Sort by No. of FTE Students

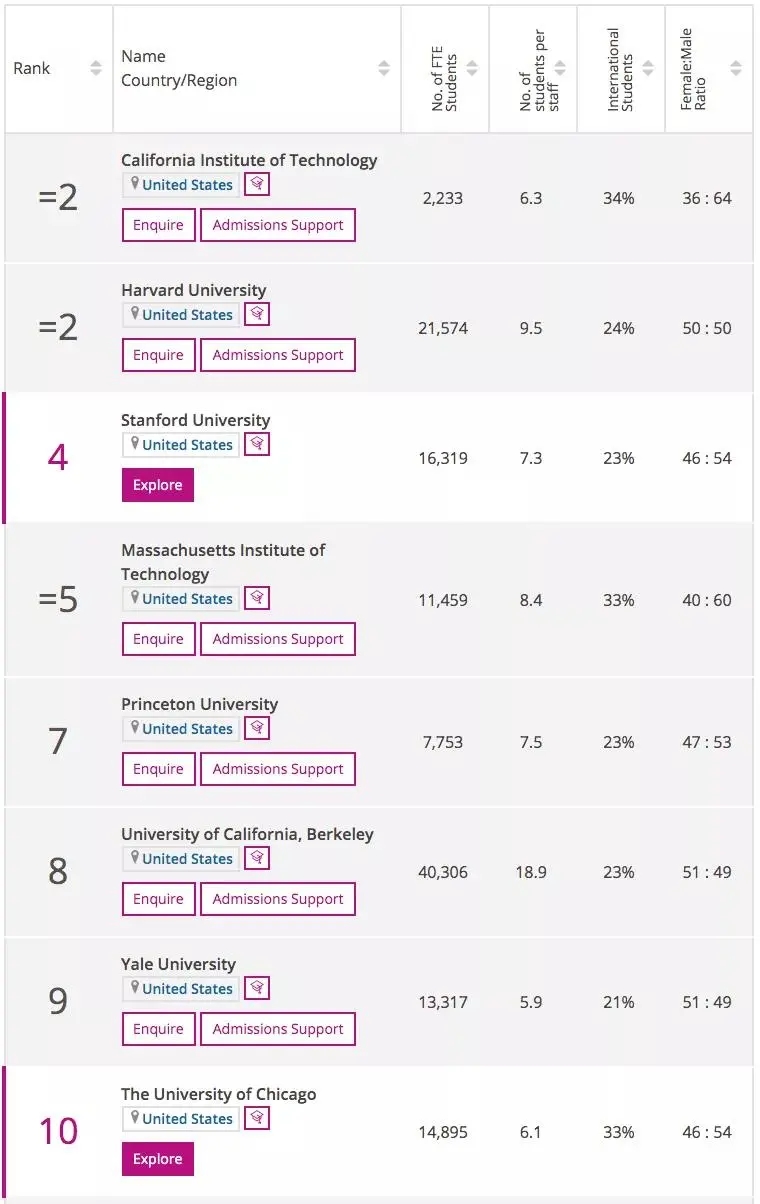tap(472, 69)
